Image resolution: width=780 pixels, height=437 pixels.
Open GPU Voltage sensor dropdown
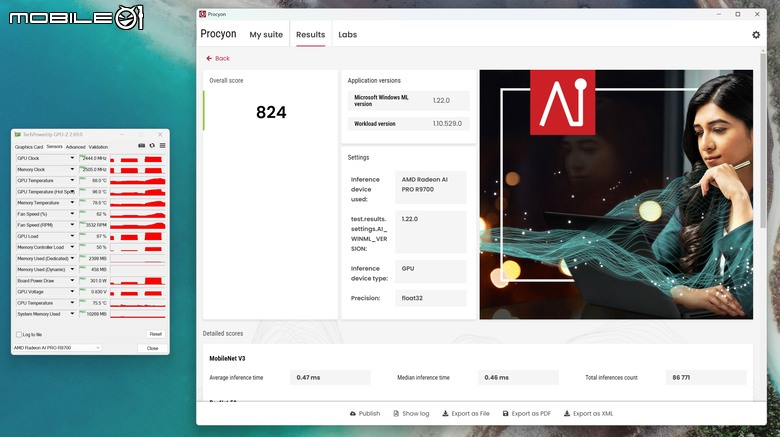click(72, 292)
